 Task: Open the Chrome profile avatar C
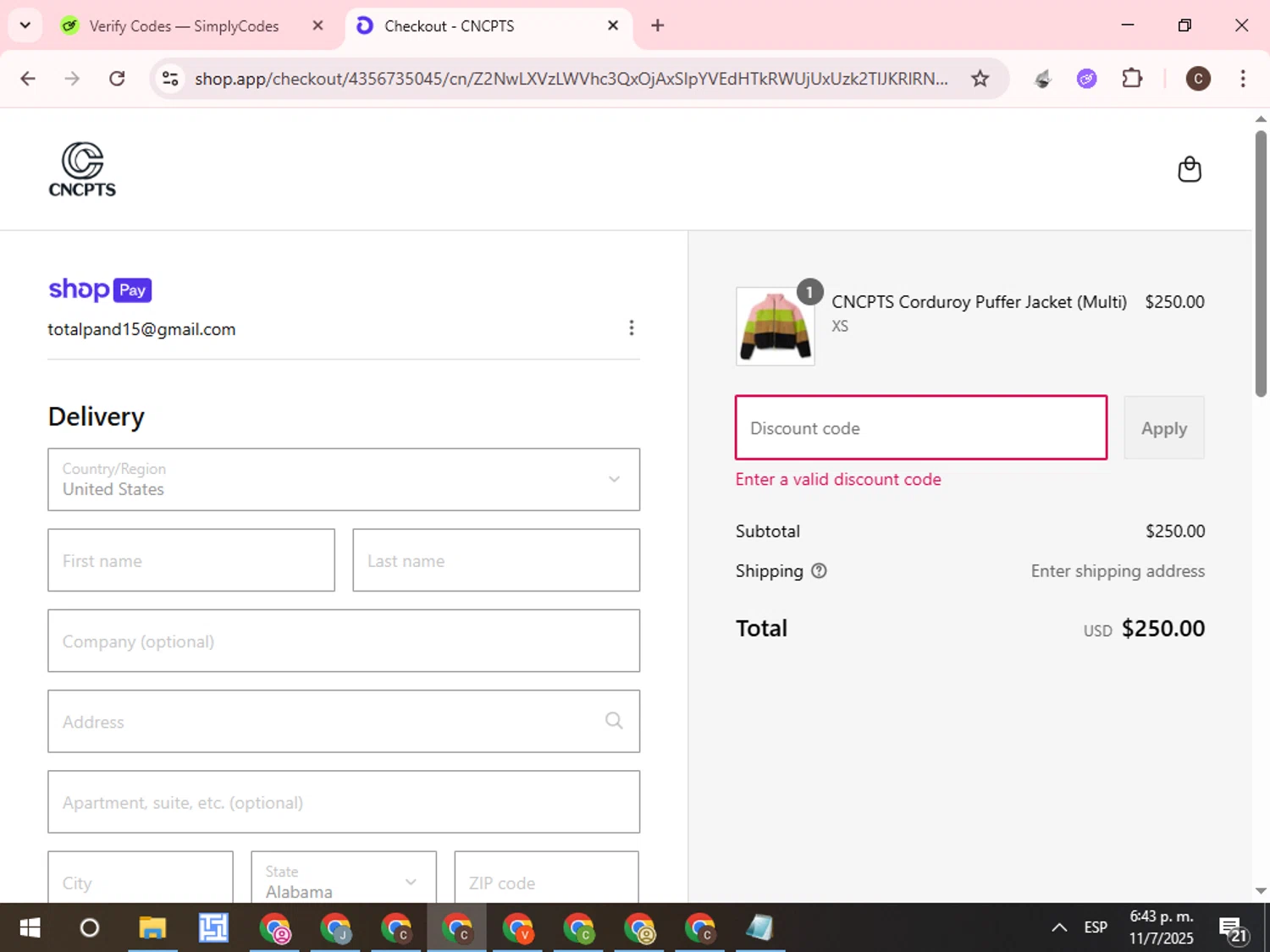[1197, 79]
